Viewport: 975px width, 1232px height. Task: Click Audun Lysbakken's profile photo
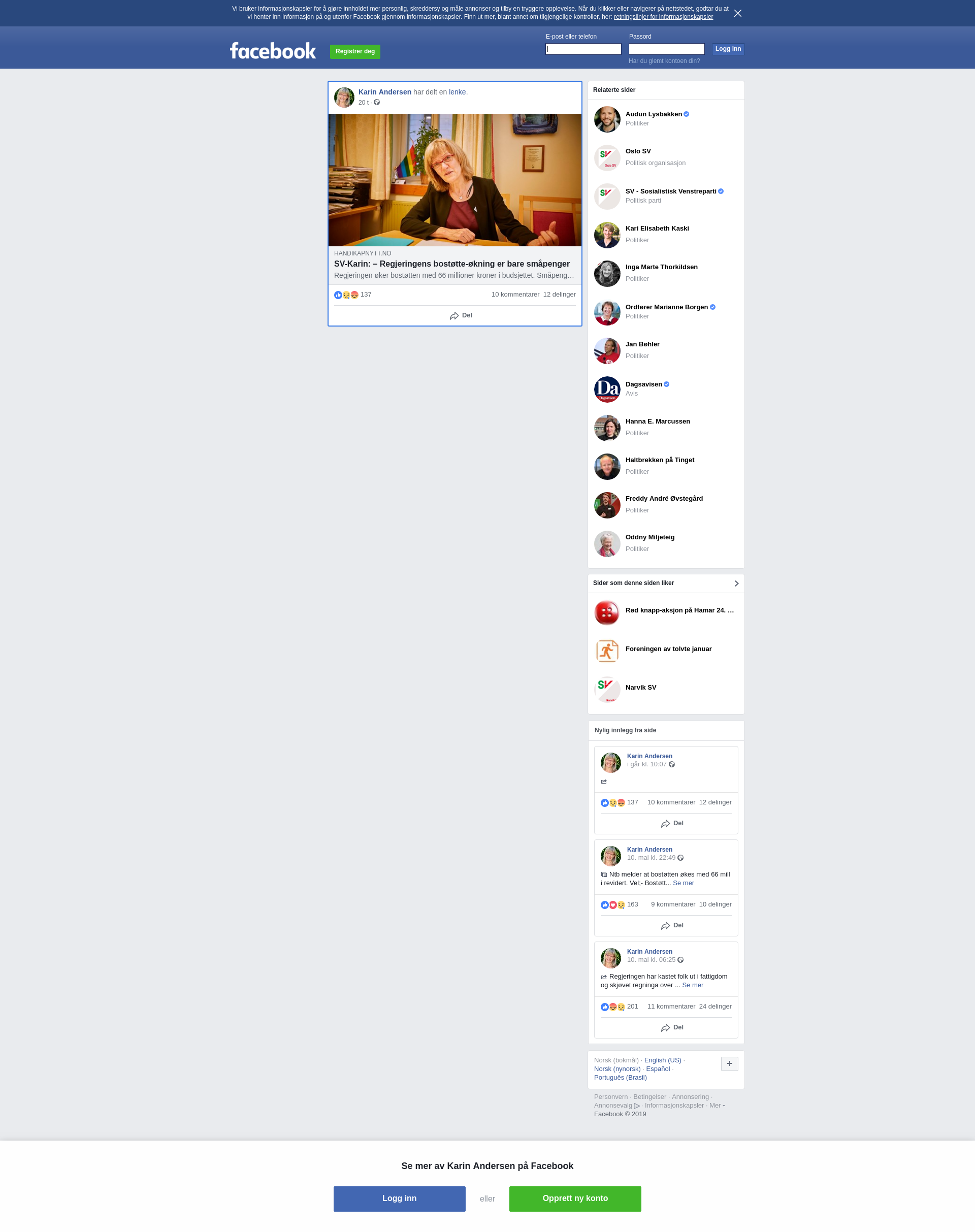607,119
